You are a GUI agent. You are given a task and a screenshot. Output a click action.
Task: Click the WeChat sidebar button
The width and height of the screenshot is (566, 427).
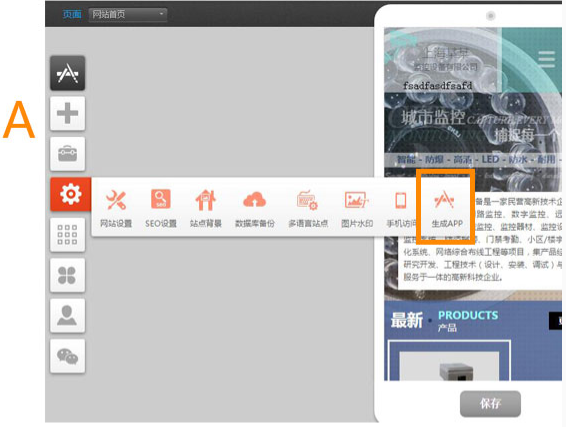coord(68,356)
